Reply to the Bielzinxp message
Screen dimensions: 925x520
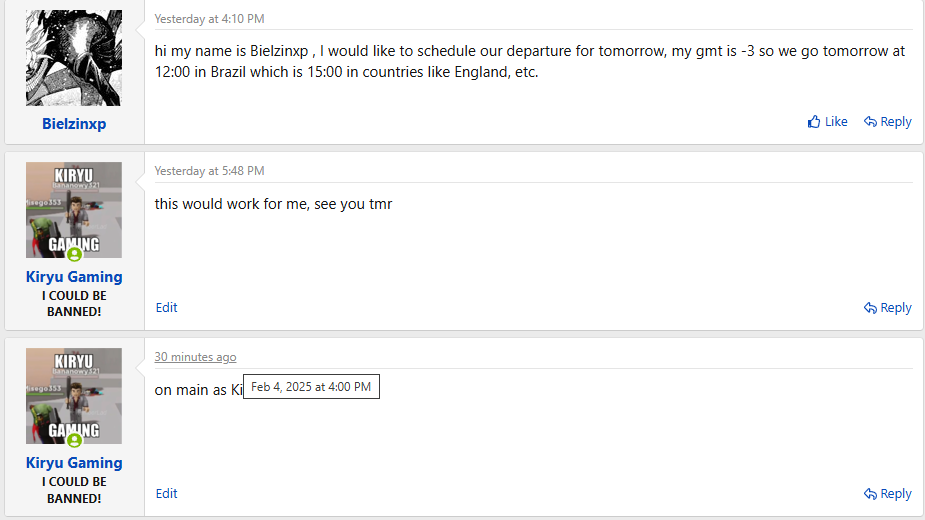(x=888, y=122)
